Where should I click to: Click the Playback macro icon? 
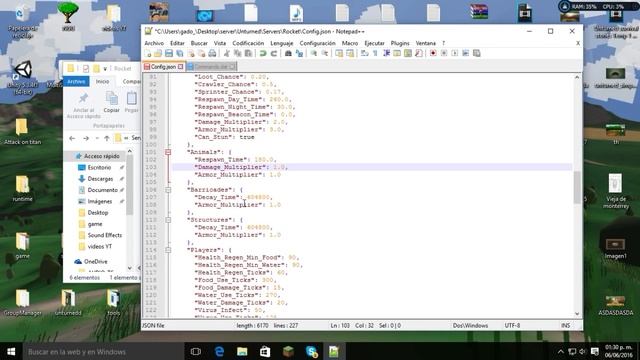(455, 53)
